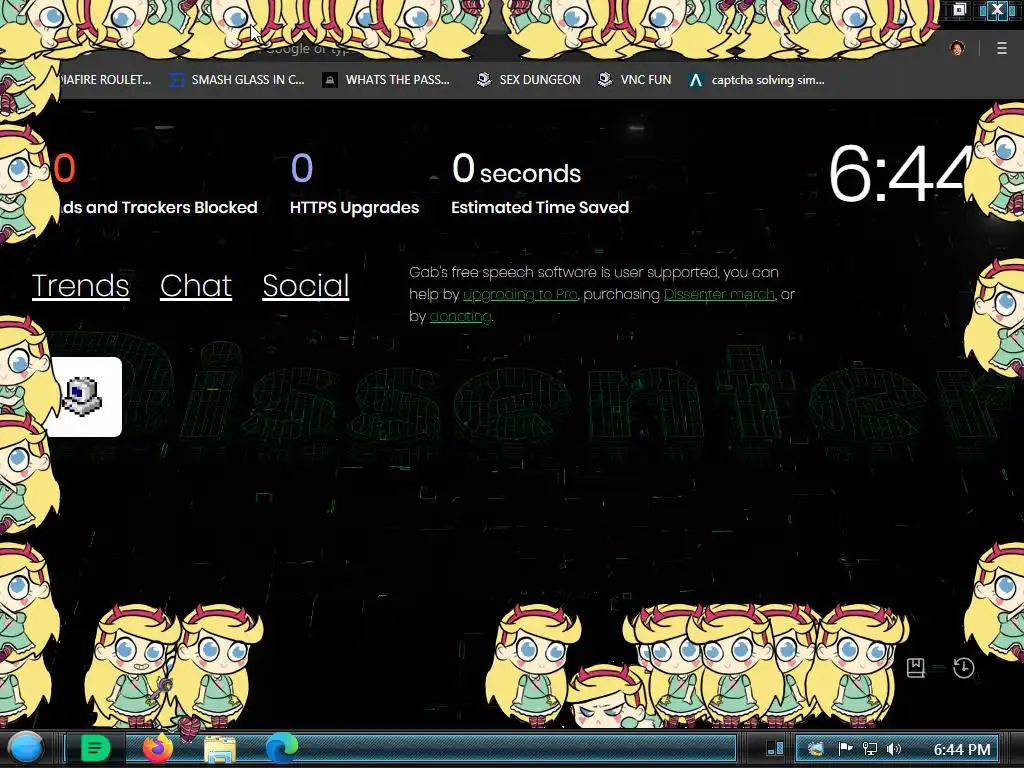Open the Windows Start orb

pos(26,748)
